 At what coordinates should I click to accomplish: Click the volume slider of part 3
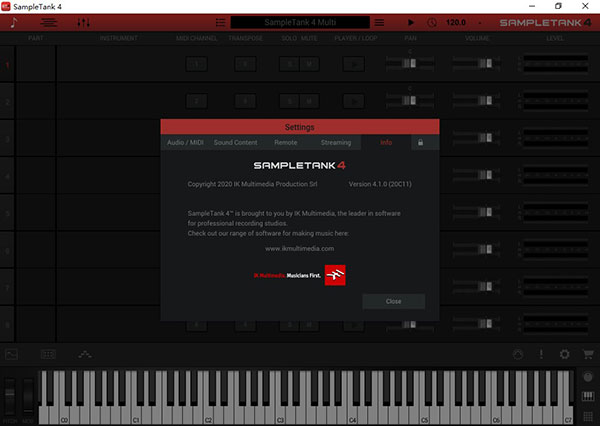tap(476, 137)
